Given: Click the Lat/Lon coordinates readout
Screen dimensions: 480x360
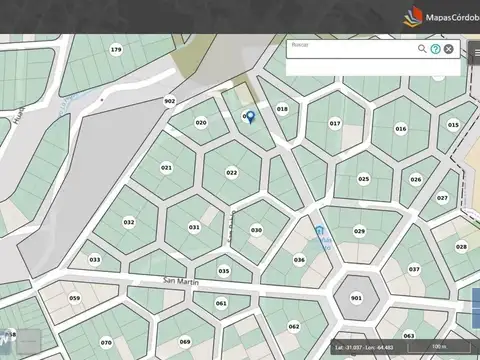Looking at the screenshot, I should tap(364, 348).
